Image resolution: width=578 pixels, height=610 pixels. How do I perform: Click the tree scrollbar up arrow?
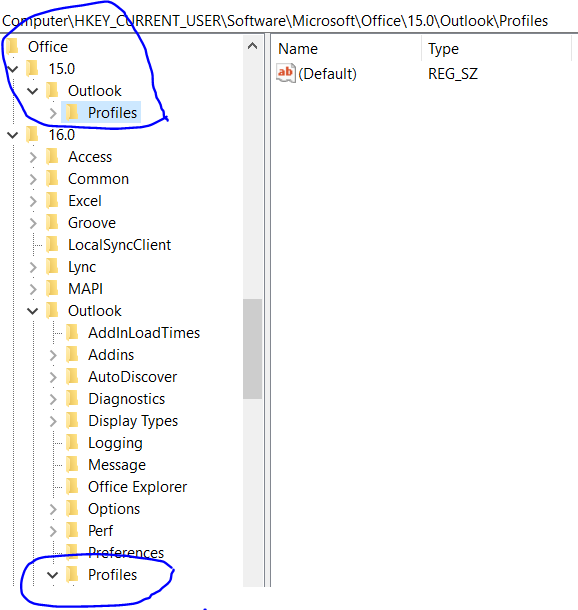pos(252,46)
